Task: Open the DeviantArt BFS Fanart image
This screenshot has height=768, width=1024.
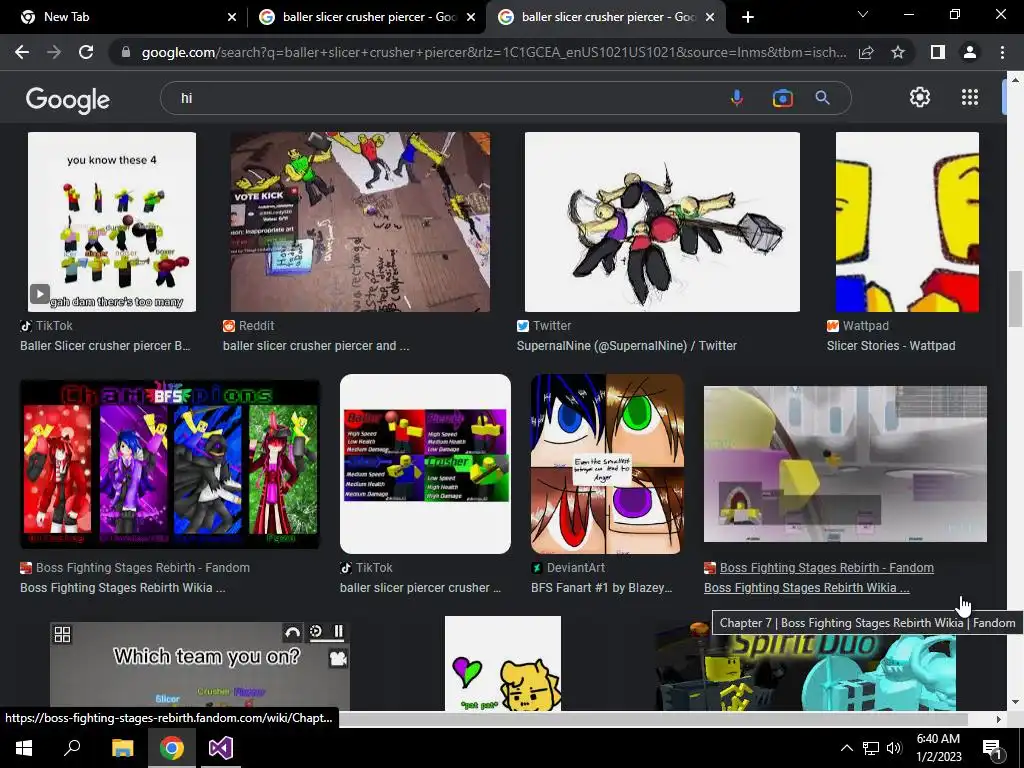Action: click(607, 464)
